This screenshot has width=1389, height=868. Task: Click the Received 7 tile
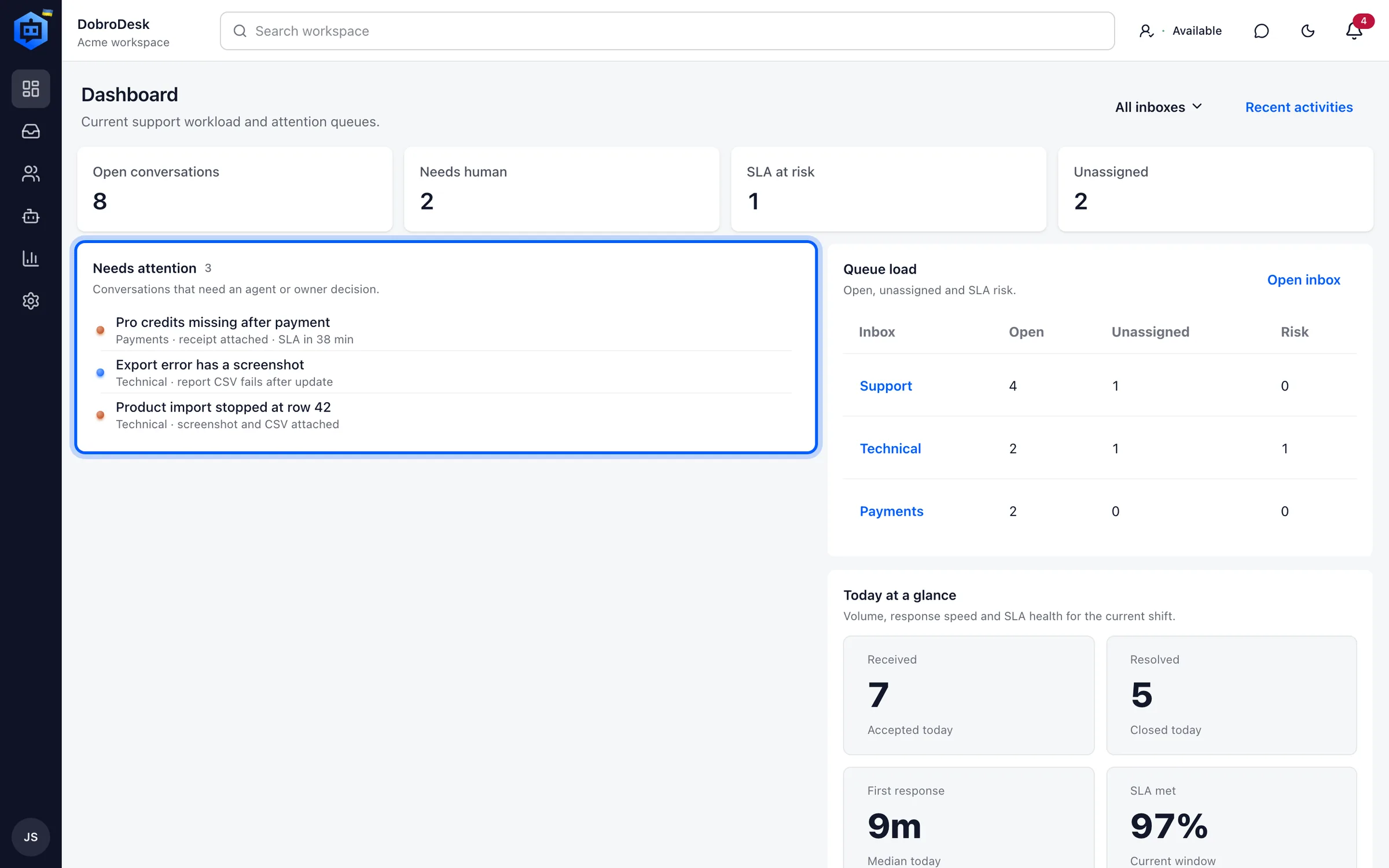point(968,695)
